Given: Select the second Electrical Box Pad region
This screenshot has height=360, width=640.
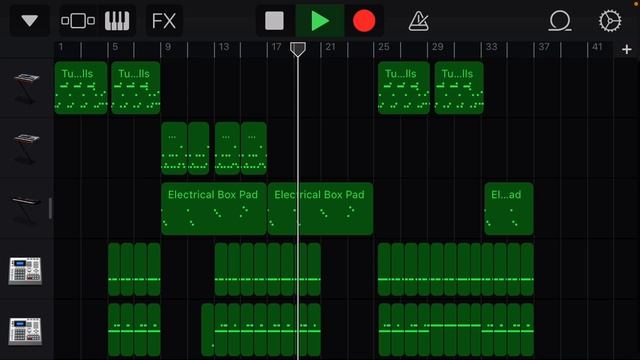Looking at the screenshot, I should coord(320,209).
